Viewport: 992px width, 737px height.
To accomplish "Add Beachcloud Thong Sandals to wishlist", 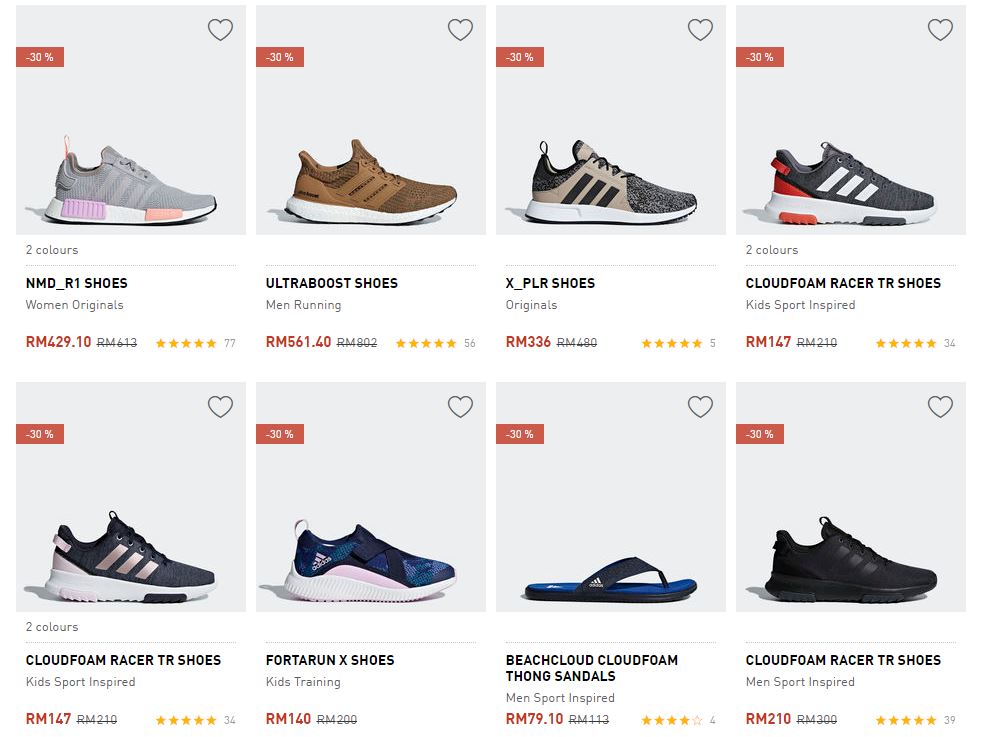I will click(x=700, y=407).
